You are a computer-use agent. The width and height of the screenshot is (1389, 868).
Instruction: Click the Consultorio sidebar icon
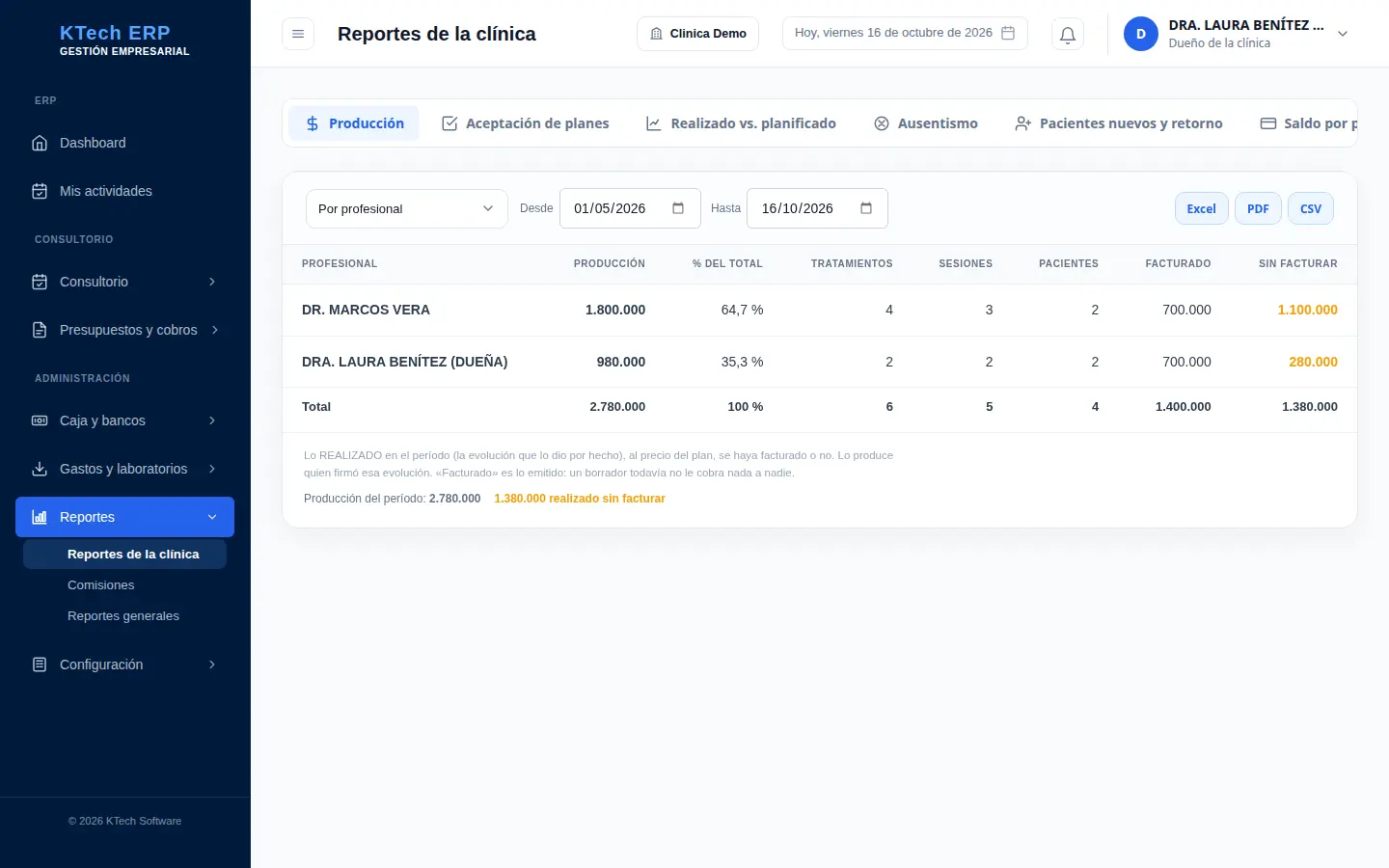point(40,282)
